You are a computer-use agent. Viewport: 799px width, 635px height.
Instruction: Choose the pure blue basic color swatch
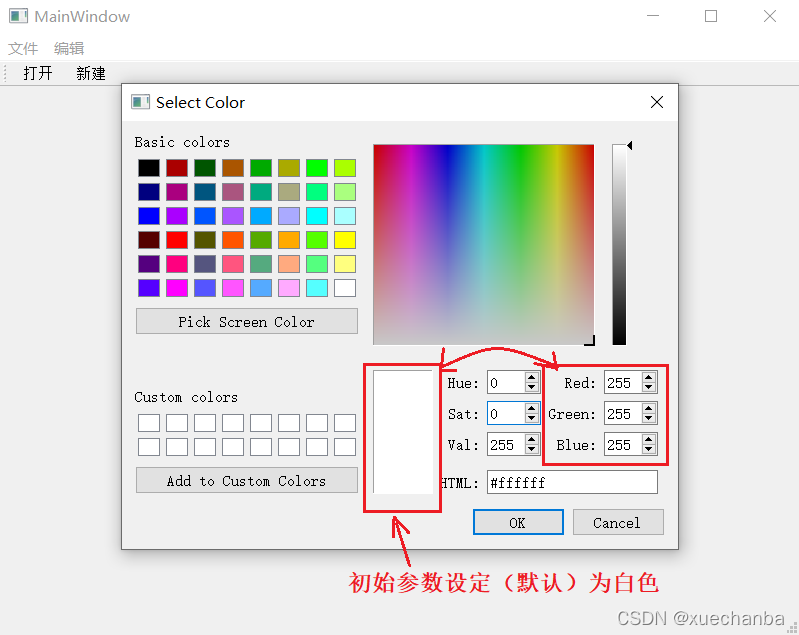coord(149,216)
